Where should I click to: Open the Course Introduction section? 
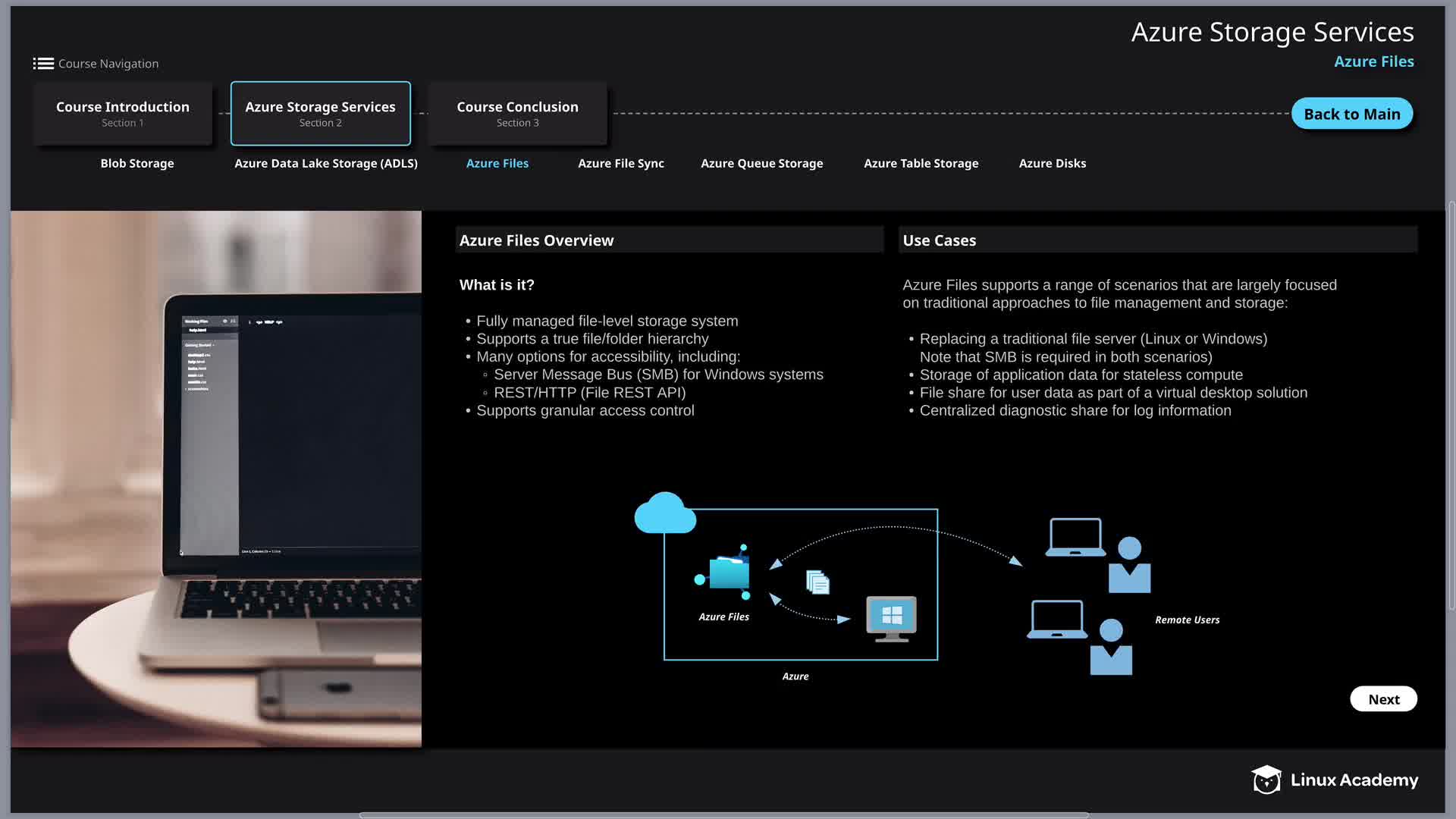[123, 114]
